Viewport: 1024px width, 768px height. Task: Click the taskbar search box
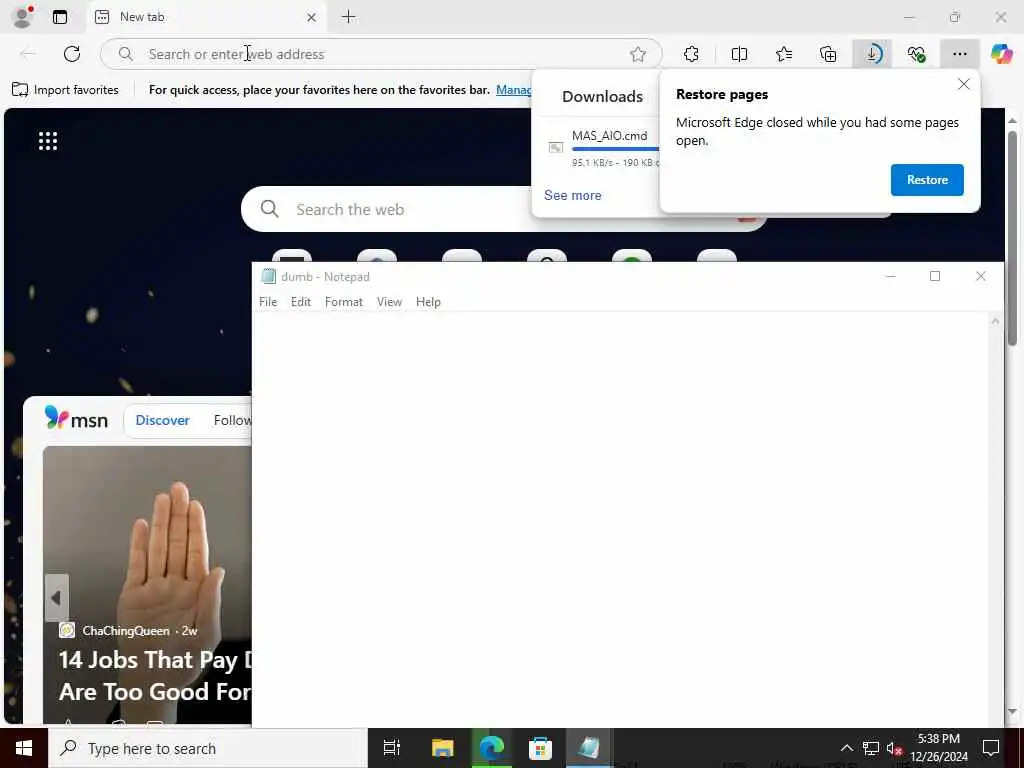(x=208, y=748)
